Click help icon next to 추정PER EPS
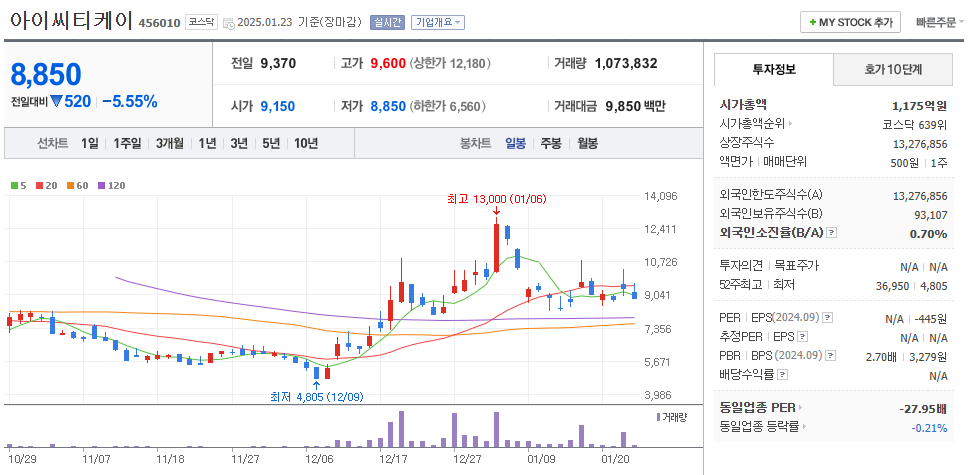 pos(803,337)
